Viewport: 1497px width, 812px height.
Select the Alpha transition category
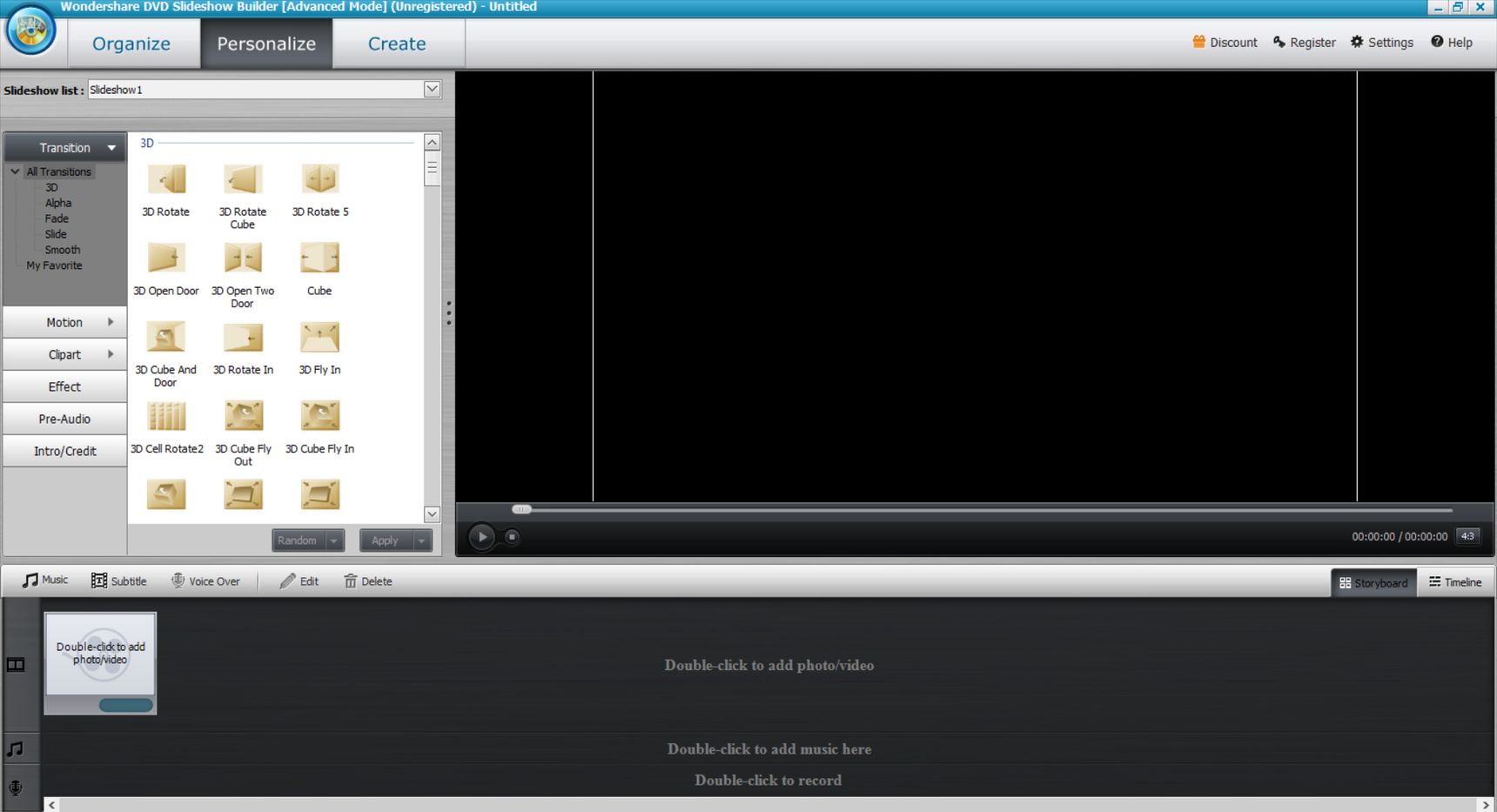click(x=58, y=203)
